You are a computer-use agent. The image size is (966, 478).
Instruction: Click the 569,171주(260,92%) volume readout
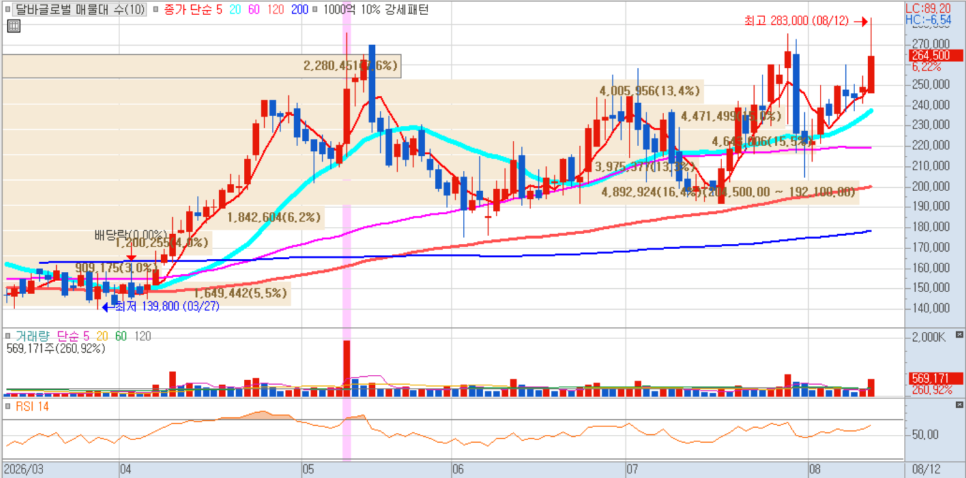(55, 349)
